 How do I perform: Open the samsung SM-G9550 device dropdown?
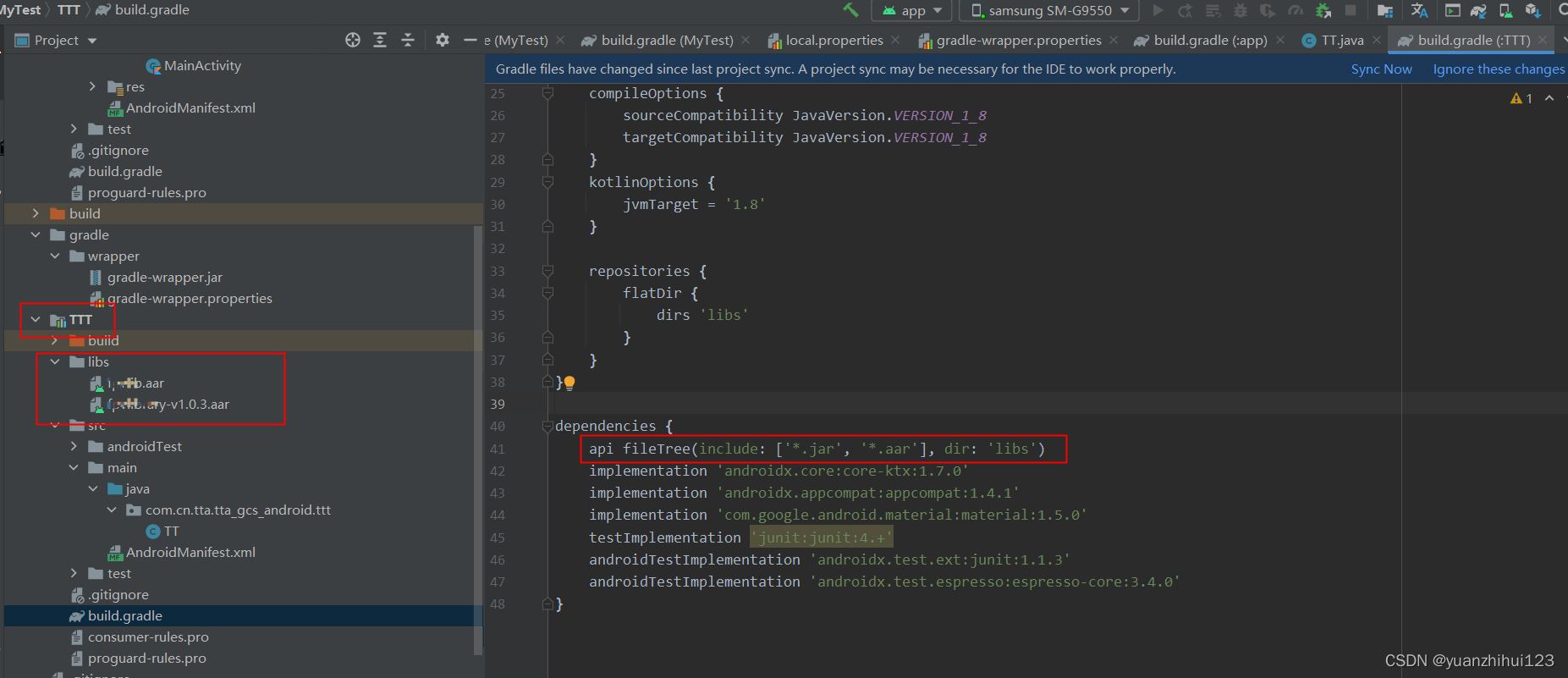point(1049,10)
